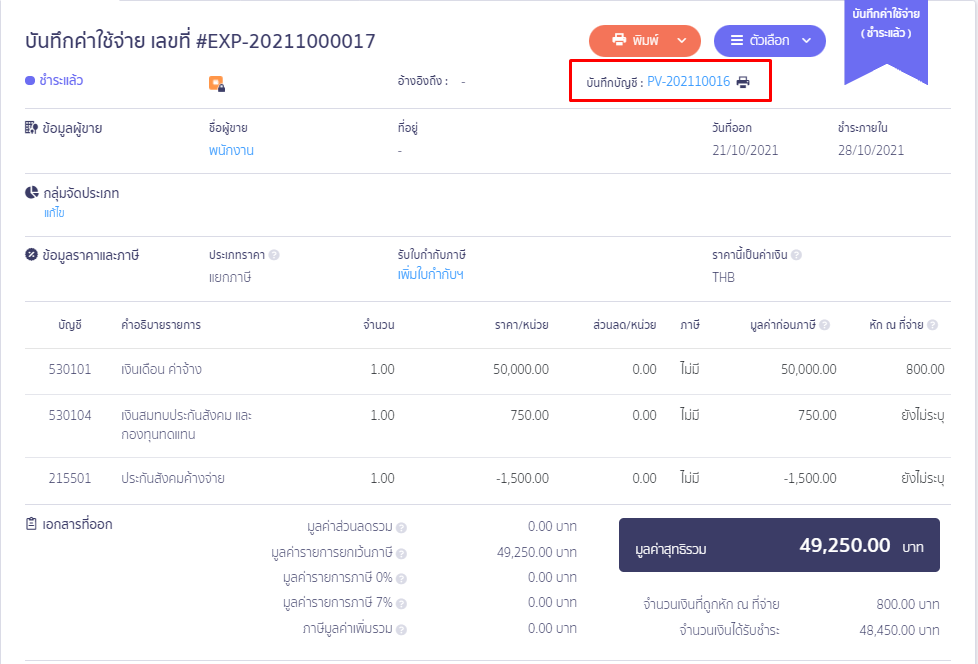Click unit price -1,500.00 in the 215501 row
The height and width of the screenshot is (664, 978).
click(x=522, y=478)
